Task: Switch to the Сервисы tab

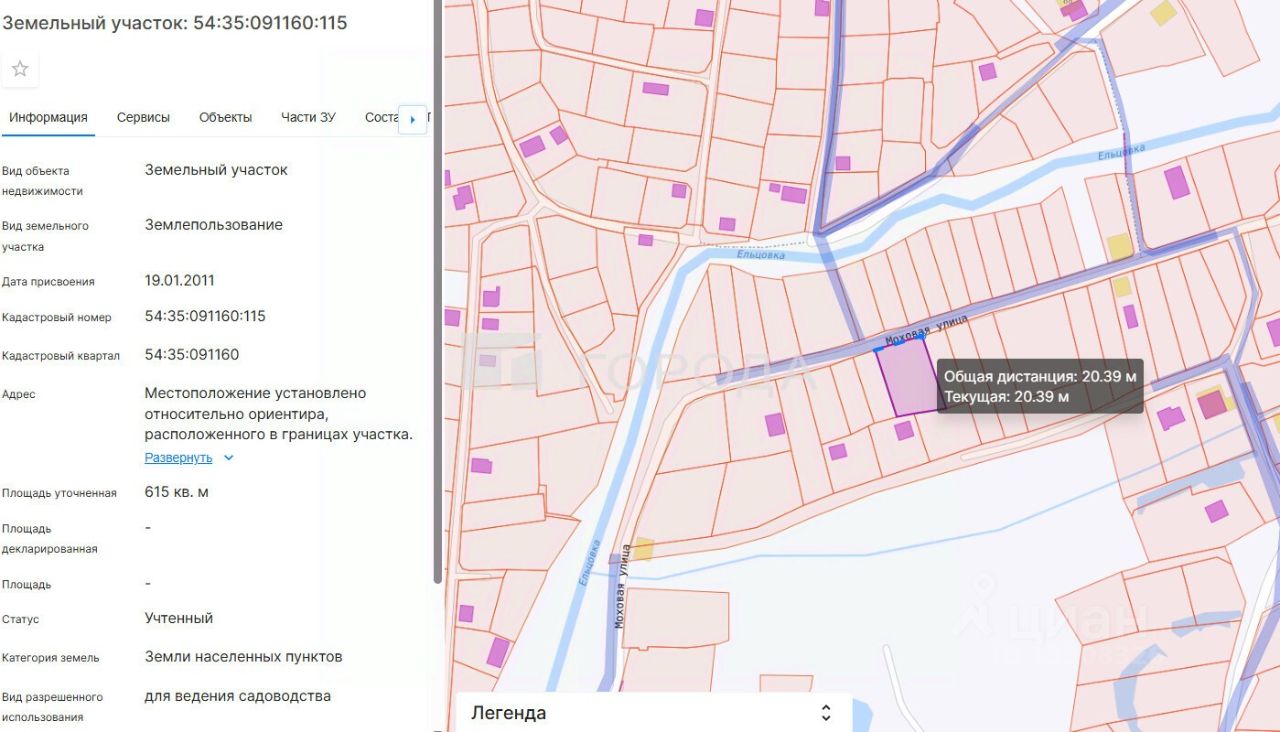Action: click(143, 117)
